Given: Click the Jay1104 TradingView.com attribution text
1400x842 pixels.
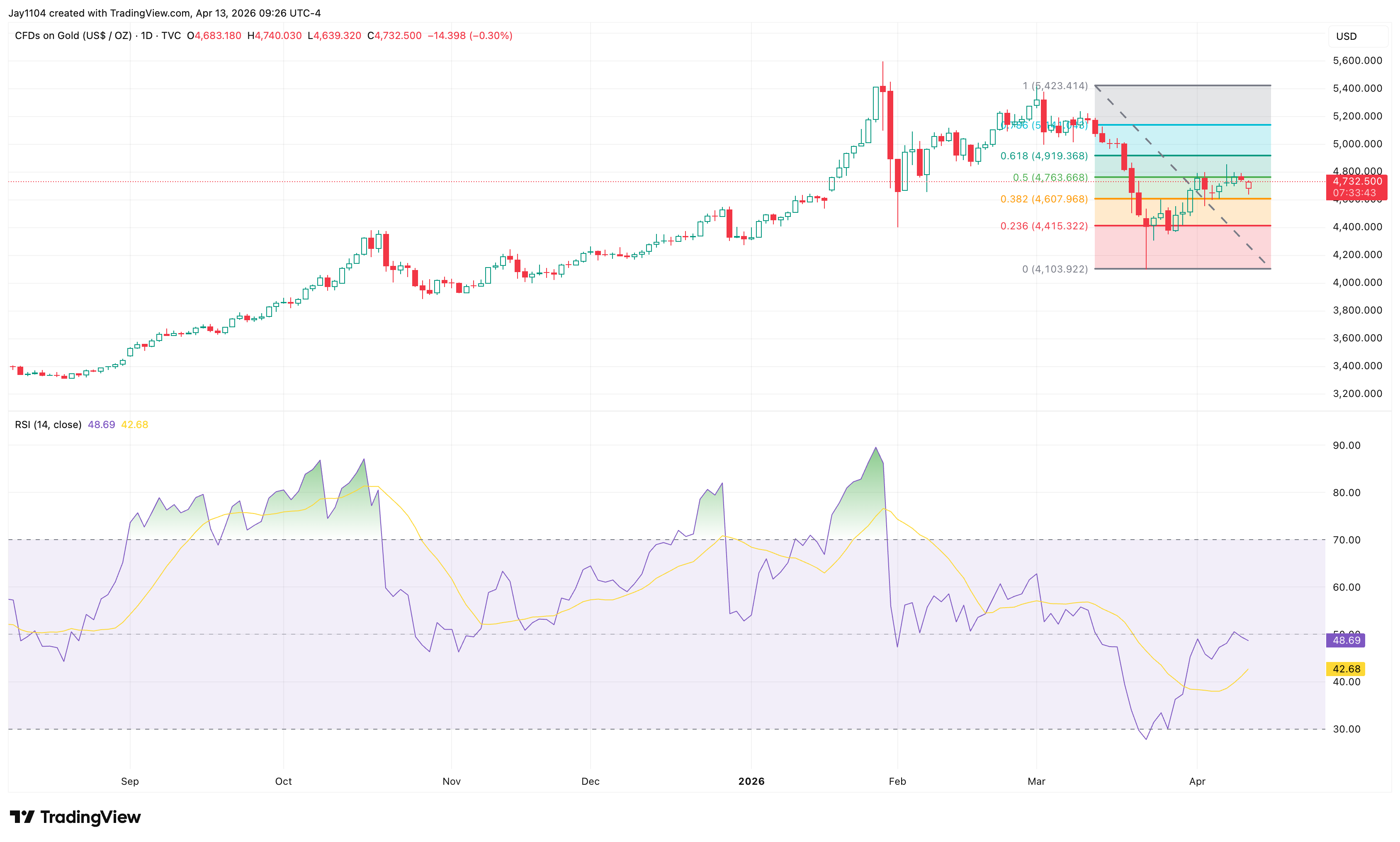Looking at the screenshot, I should 165,12.
